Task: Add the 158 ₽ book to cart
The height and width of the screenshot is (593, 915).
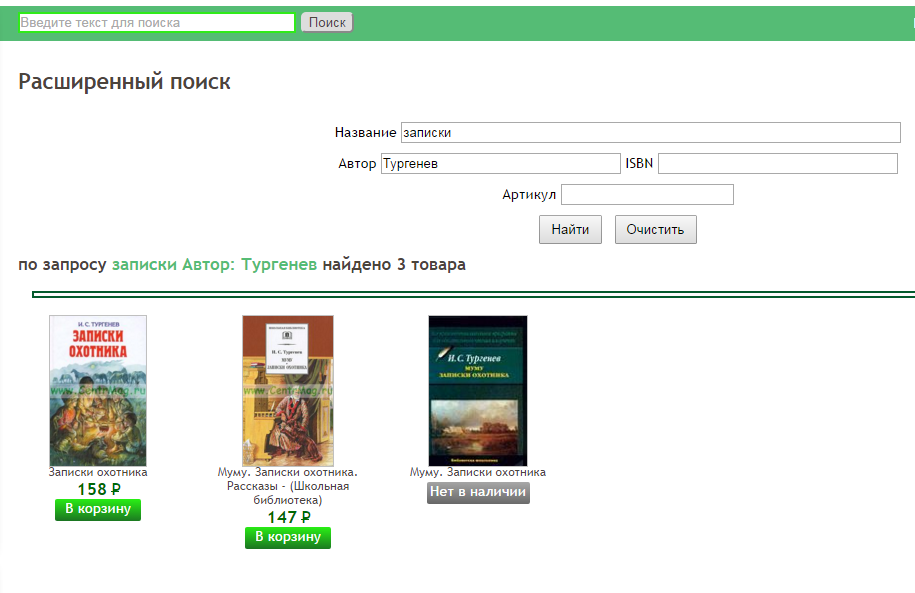Action: click(x=98, y=510)
